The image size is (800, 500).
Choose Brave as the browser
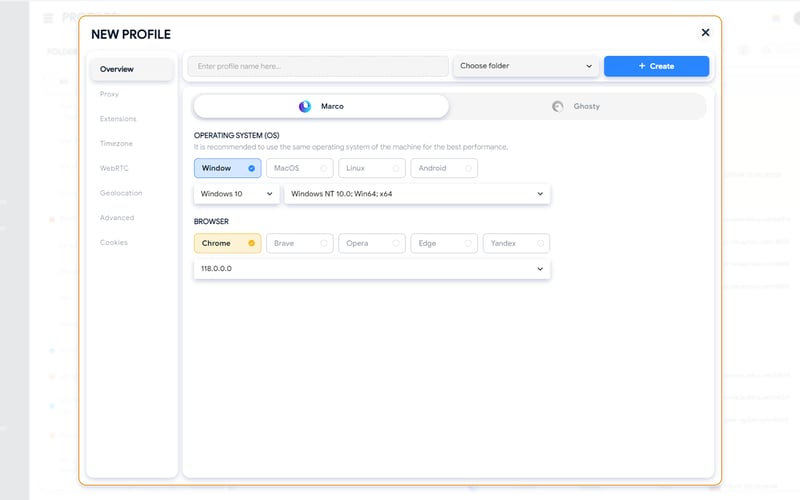pos(299,243)
